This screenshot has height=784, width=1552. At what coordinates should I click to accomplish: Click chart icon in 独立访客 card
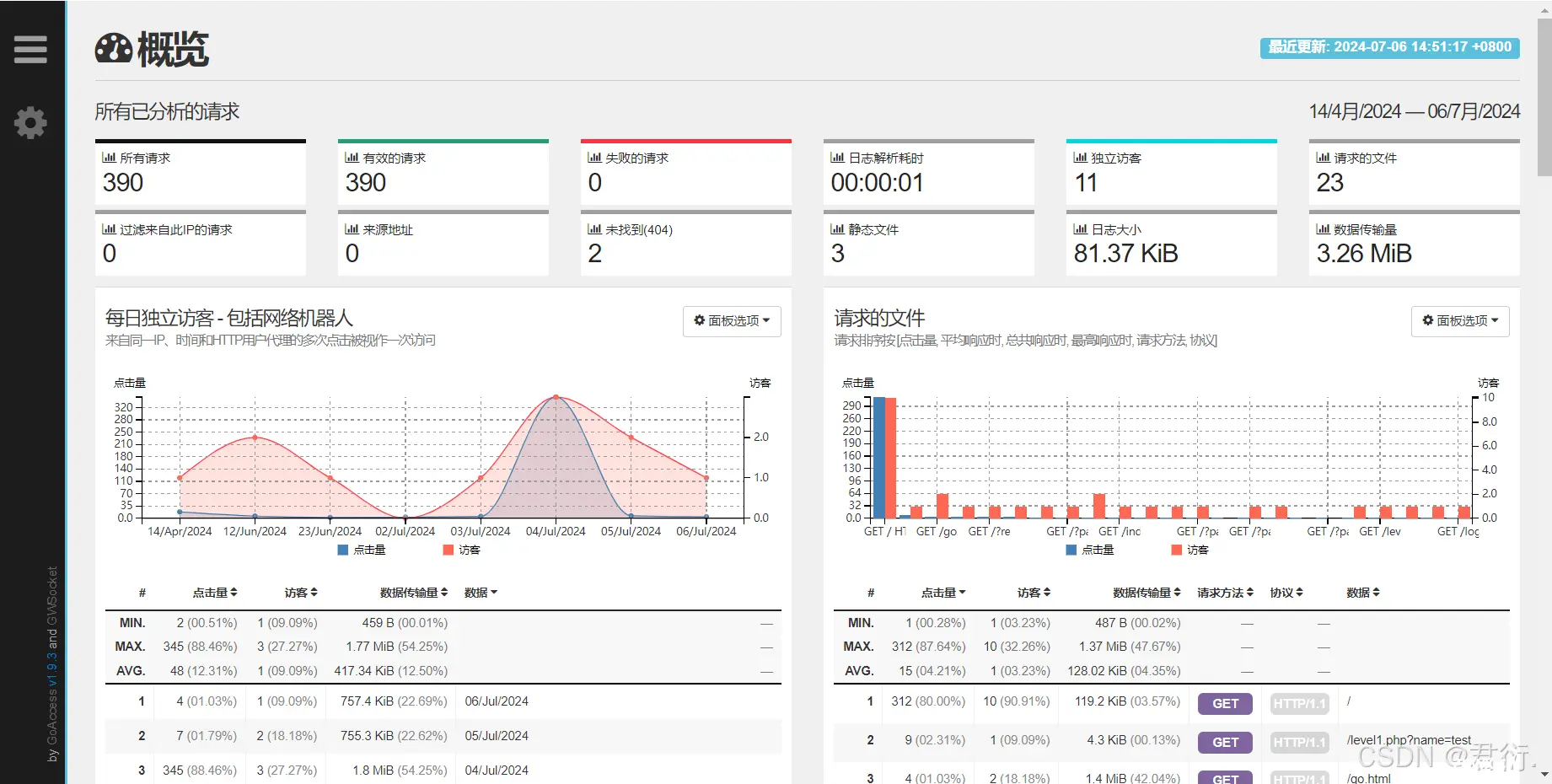coord(1080,158)
